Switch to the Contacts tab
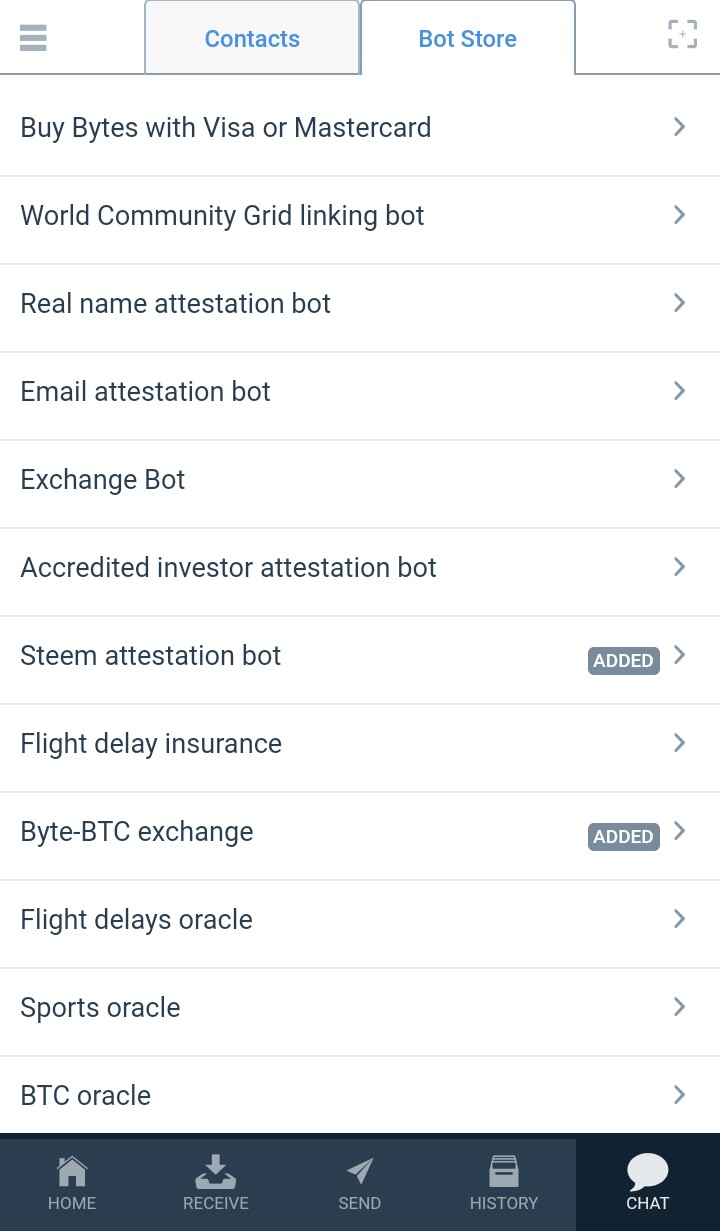The image size is (720, 1231). [252, 39]
